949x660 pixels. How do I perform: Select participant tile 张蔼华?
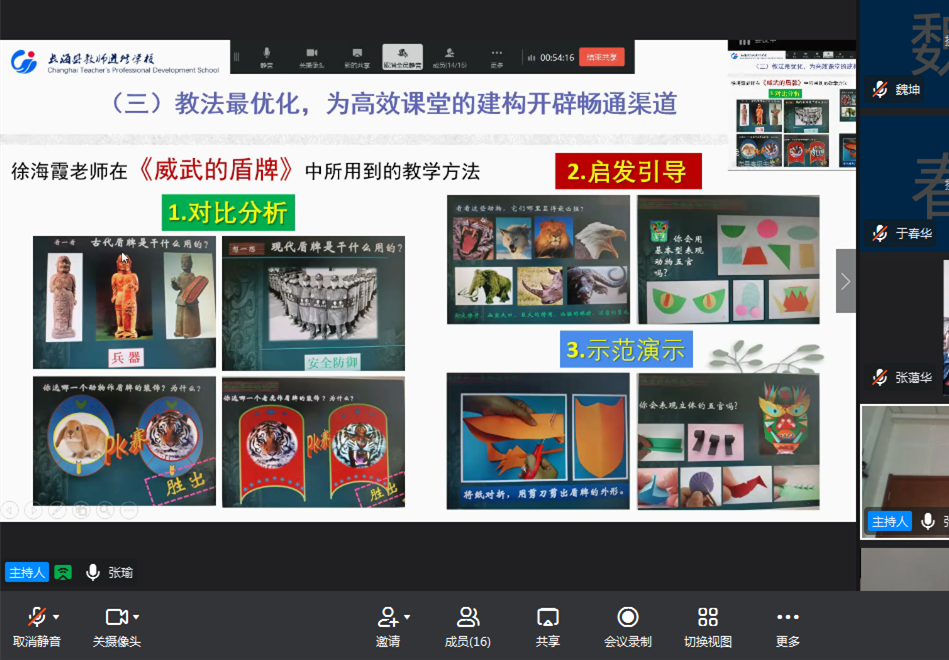[904, 327]
